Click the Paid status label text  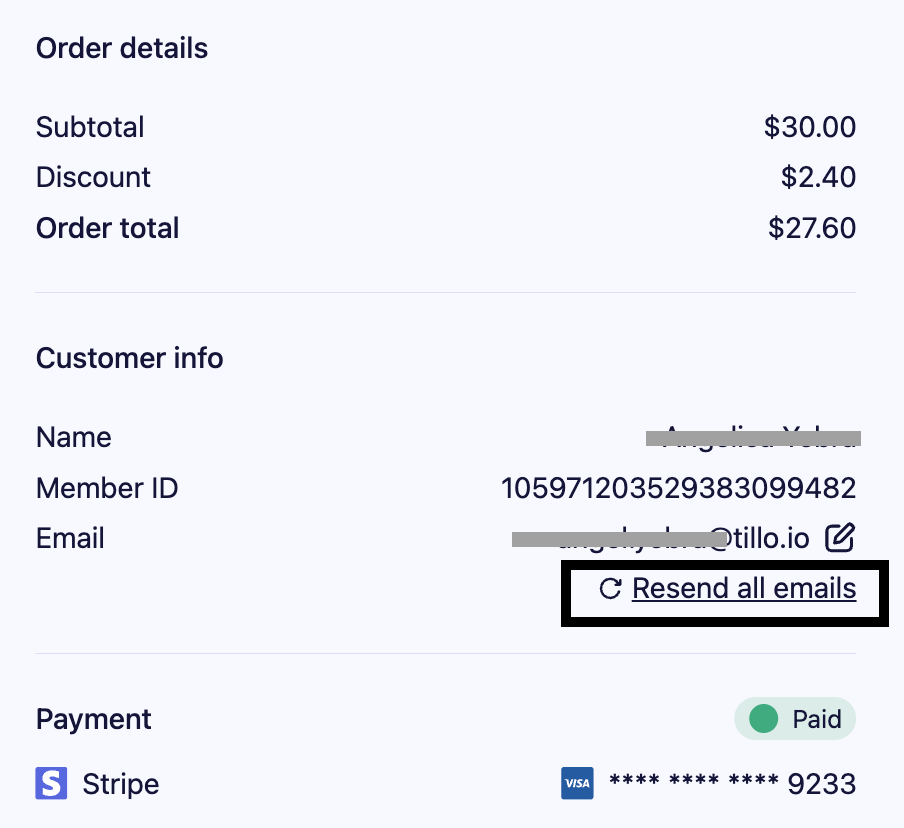817,719
